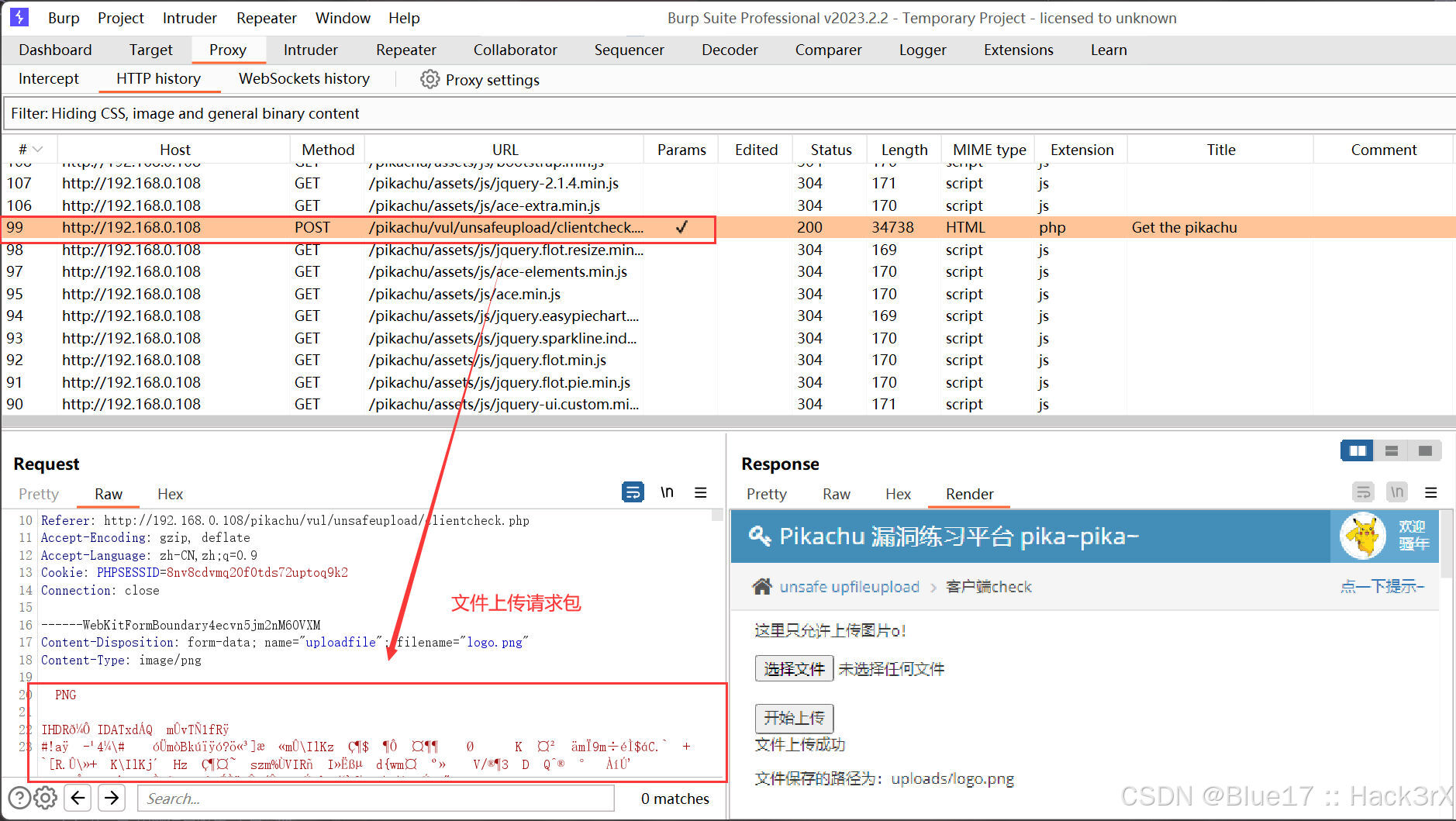This screenshot has height=821, width=1456.
Task: Sort history by Status column header
Action: pos(830,150)
